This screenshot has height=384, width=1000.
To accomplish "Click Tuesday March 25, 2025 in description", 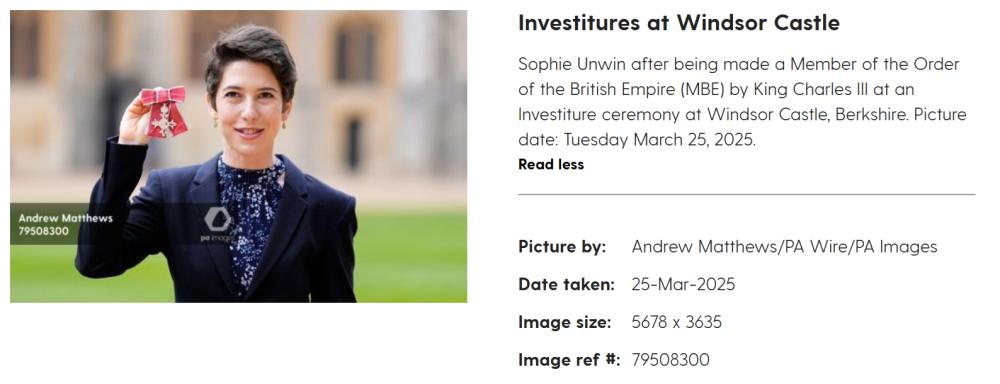I will [x=659, y=140].
